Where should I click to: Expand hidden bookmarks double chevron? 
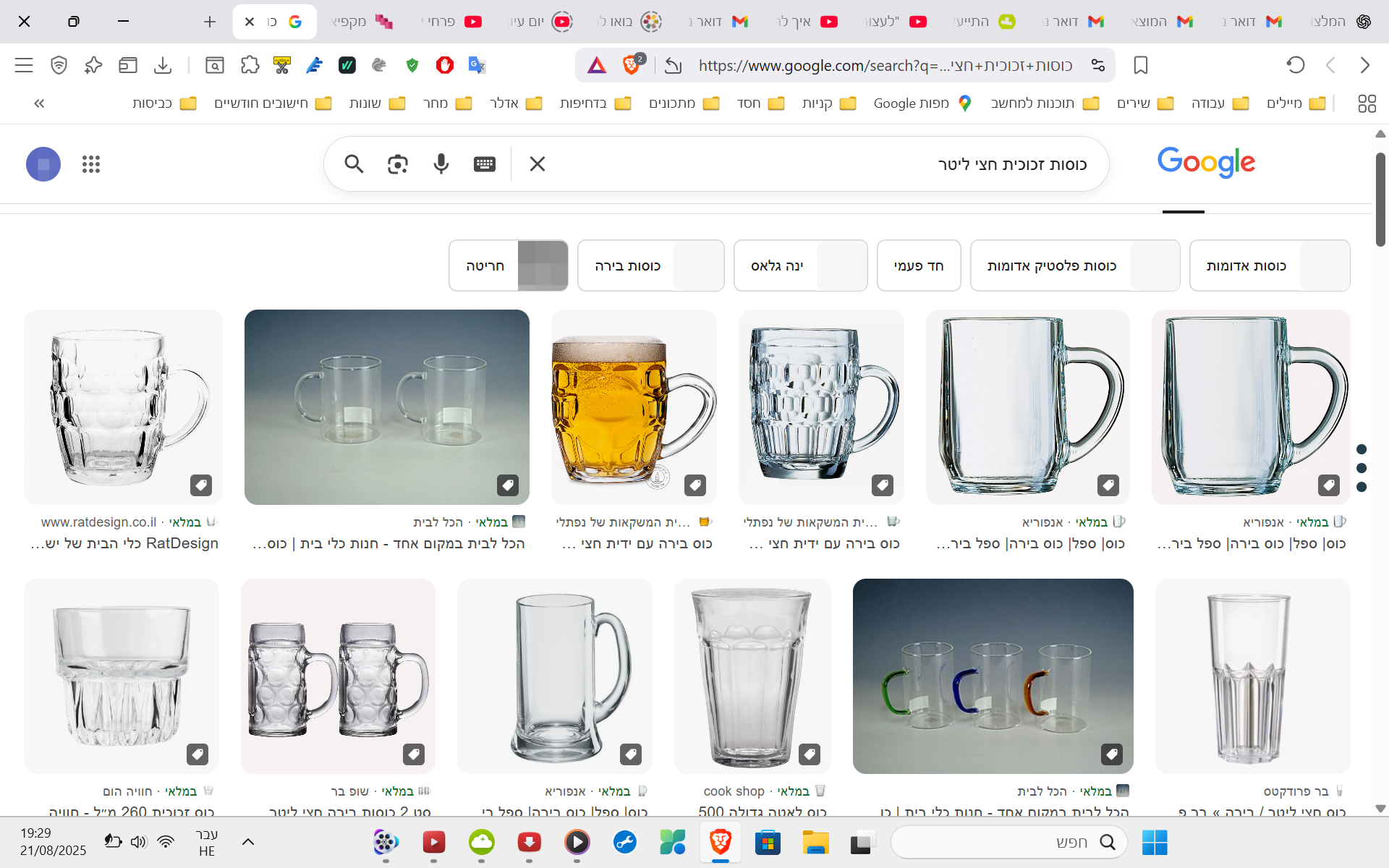pyautogui.click(x=39, y=103)
